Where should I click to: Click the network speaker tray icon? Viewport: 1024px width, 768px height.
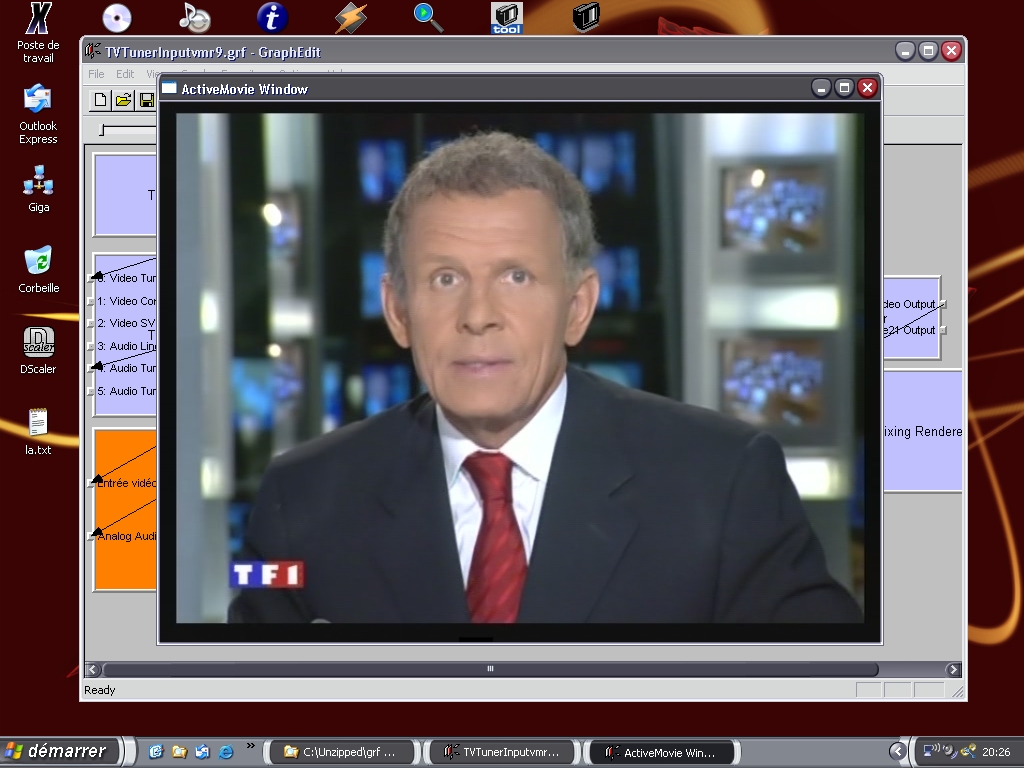coord(931,751)
